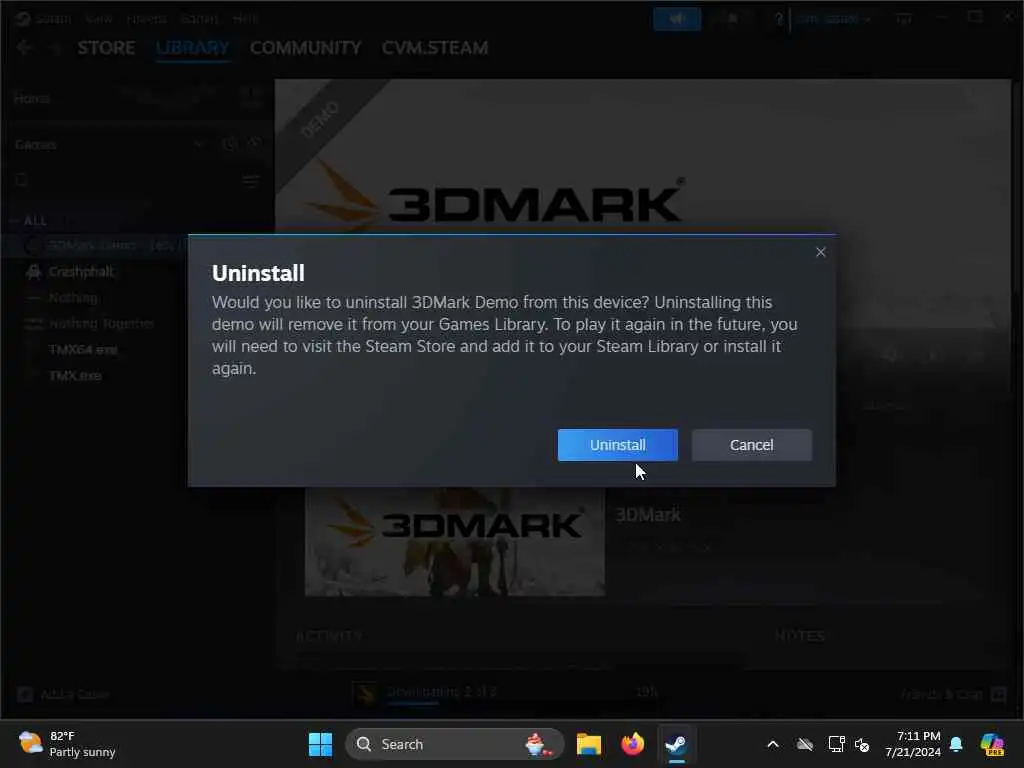The image size is (1024, 768).
Task: Select TMX.exe in the game list
Action: pos(75,376)
